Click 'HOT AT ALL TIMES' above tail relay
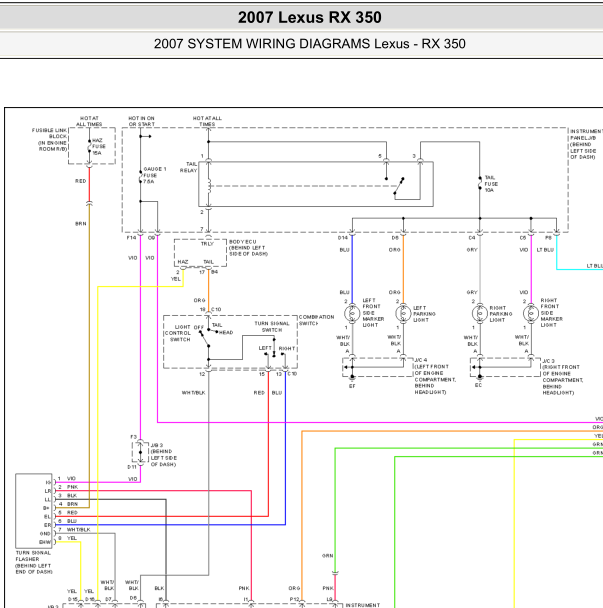This screenshot has width=603, height=608. coord(207,121)
